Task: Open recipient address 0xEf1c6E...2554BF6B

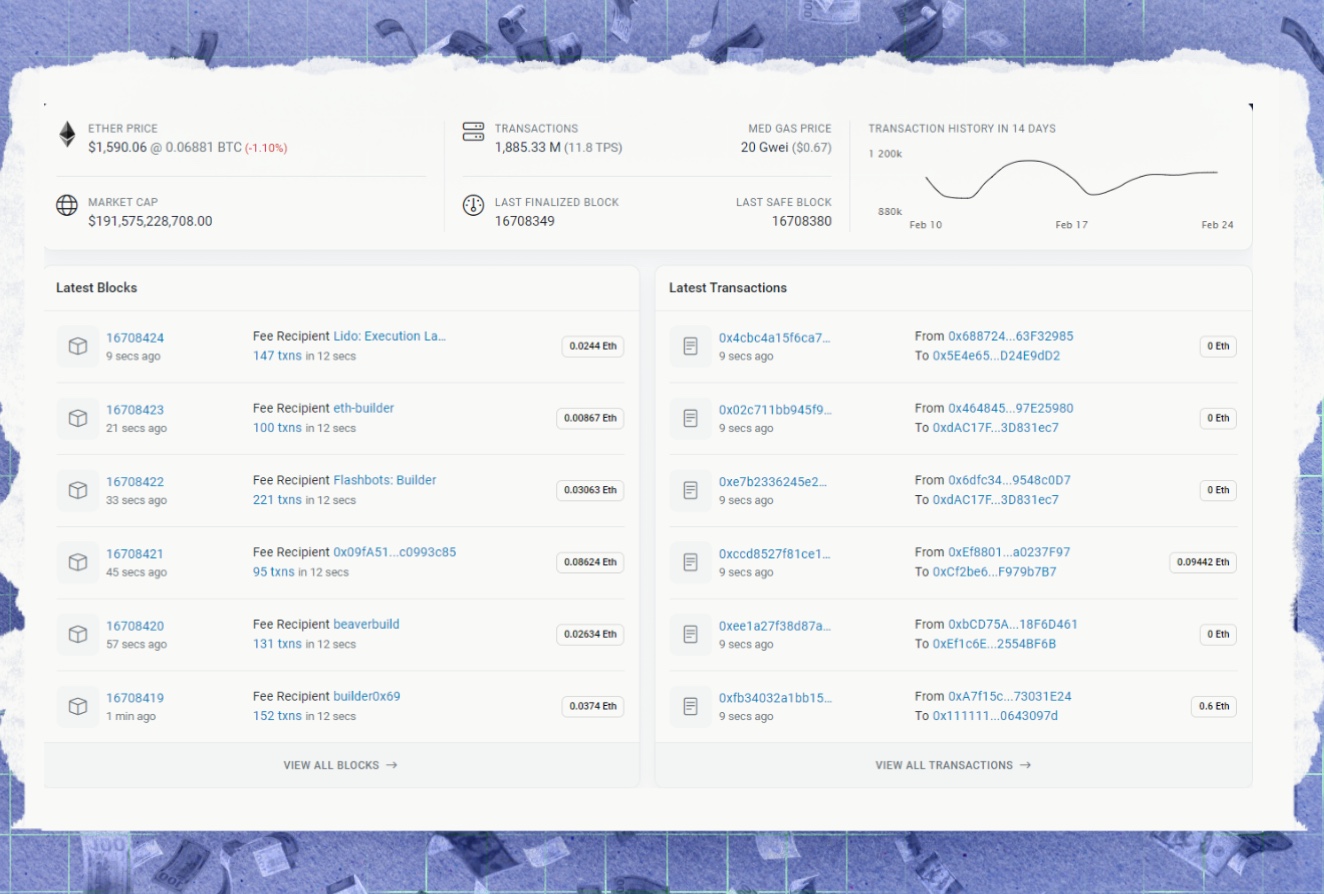Action: click(x=995, y=644)
